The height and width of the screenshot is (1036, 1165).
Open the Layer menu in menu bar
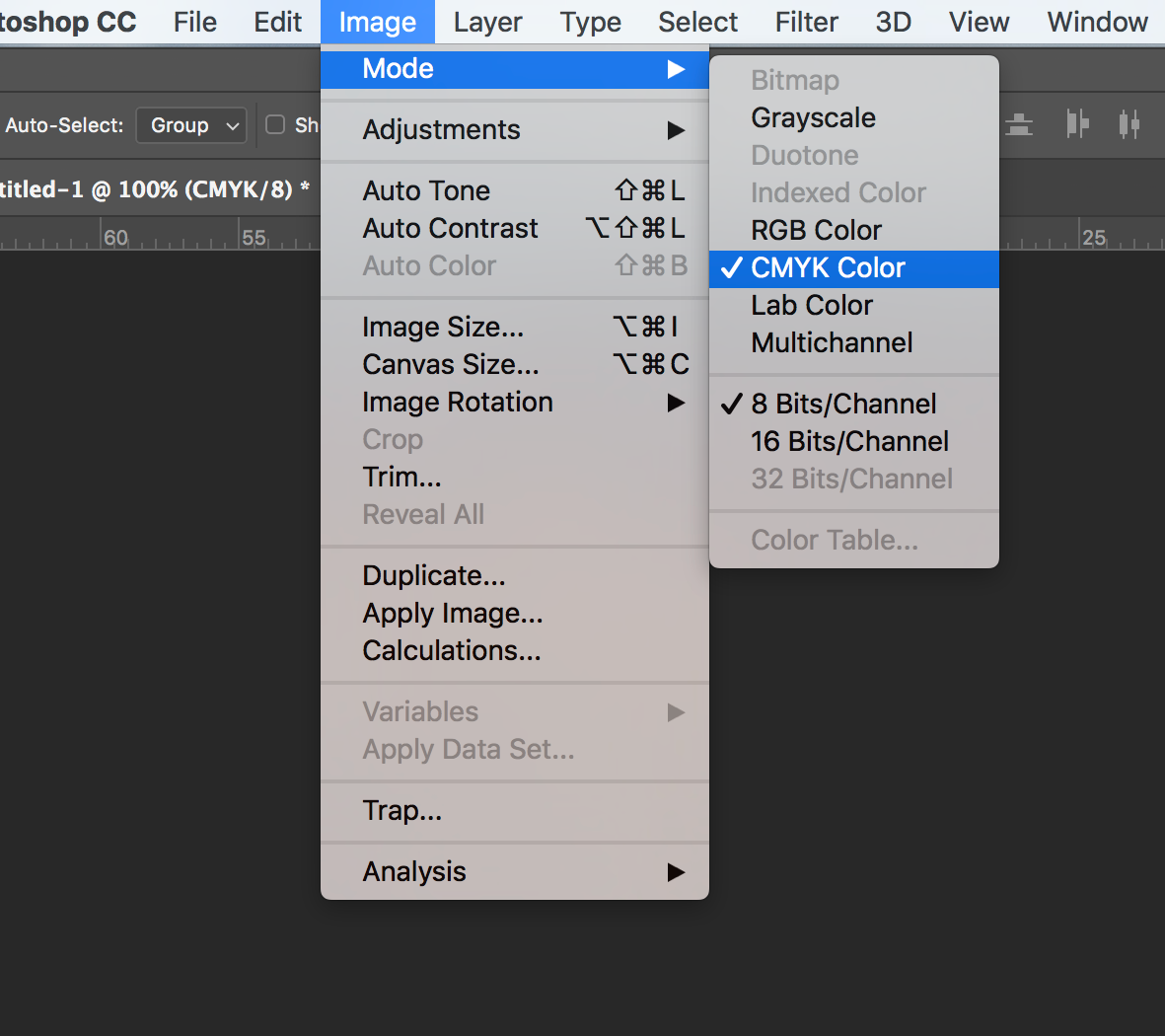(487, 22)
